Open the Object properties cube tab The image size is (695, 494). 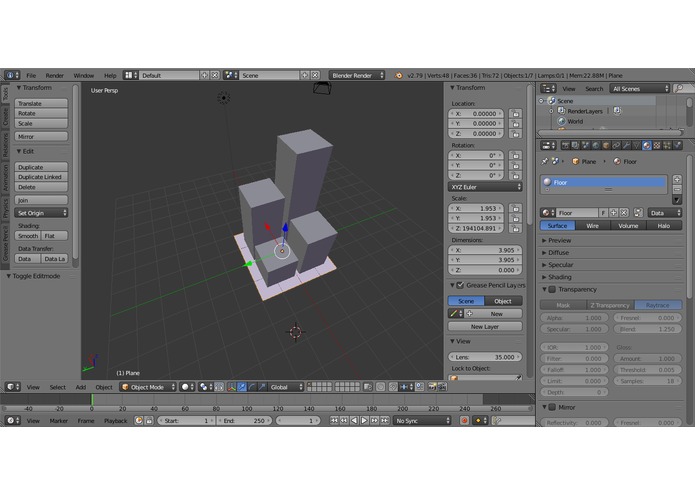click(x=606, y=145)
